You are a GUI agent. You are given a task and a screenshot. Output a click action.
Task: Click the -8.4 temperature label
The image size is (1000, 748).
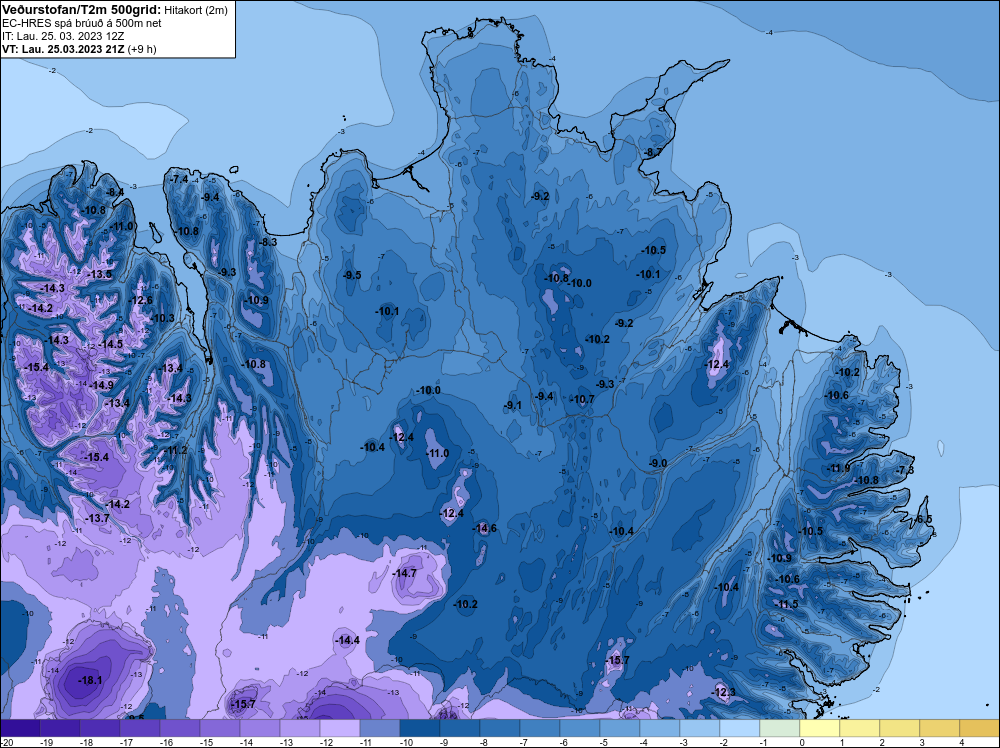[114, 193]
